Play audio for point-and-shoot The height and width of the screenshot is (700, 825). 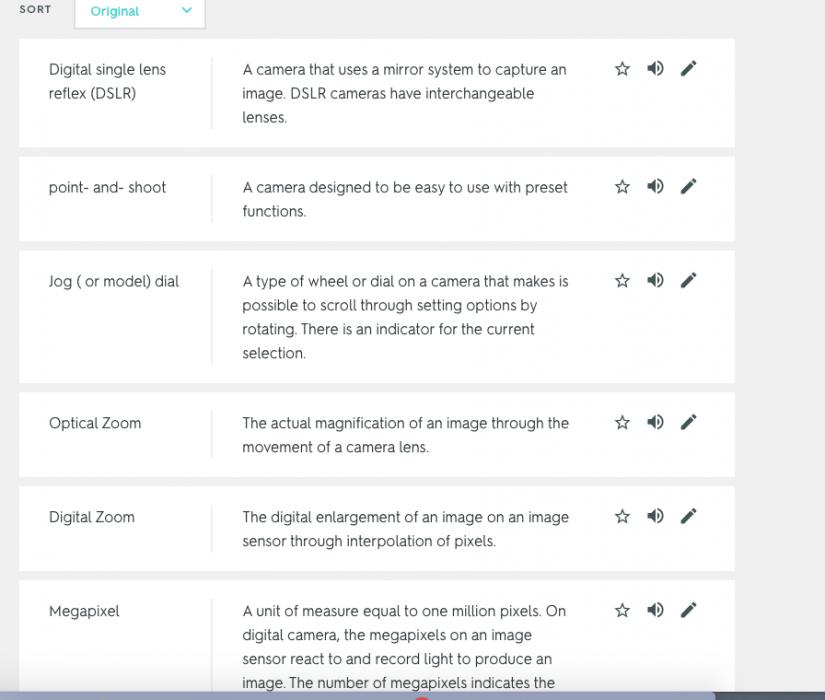tap(655, 187)
